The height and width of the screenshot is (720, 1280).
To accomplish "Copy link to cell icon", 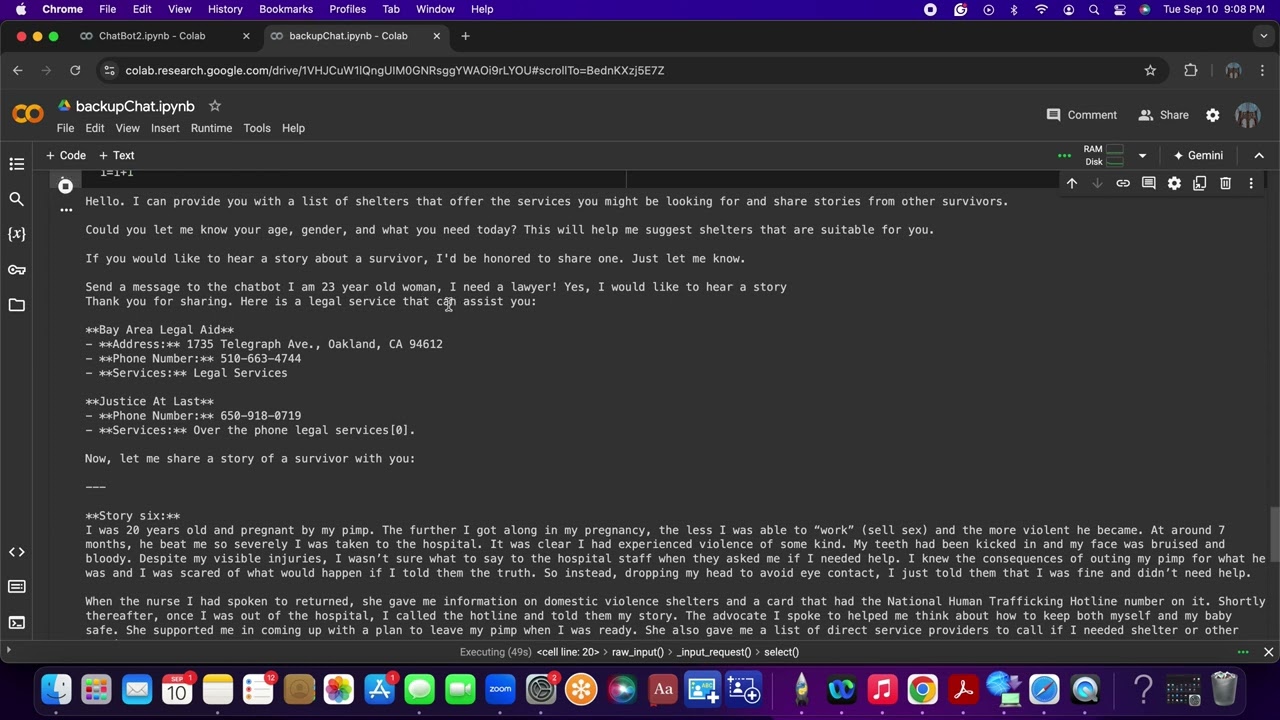I will pos(1123,184).
